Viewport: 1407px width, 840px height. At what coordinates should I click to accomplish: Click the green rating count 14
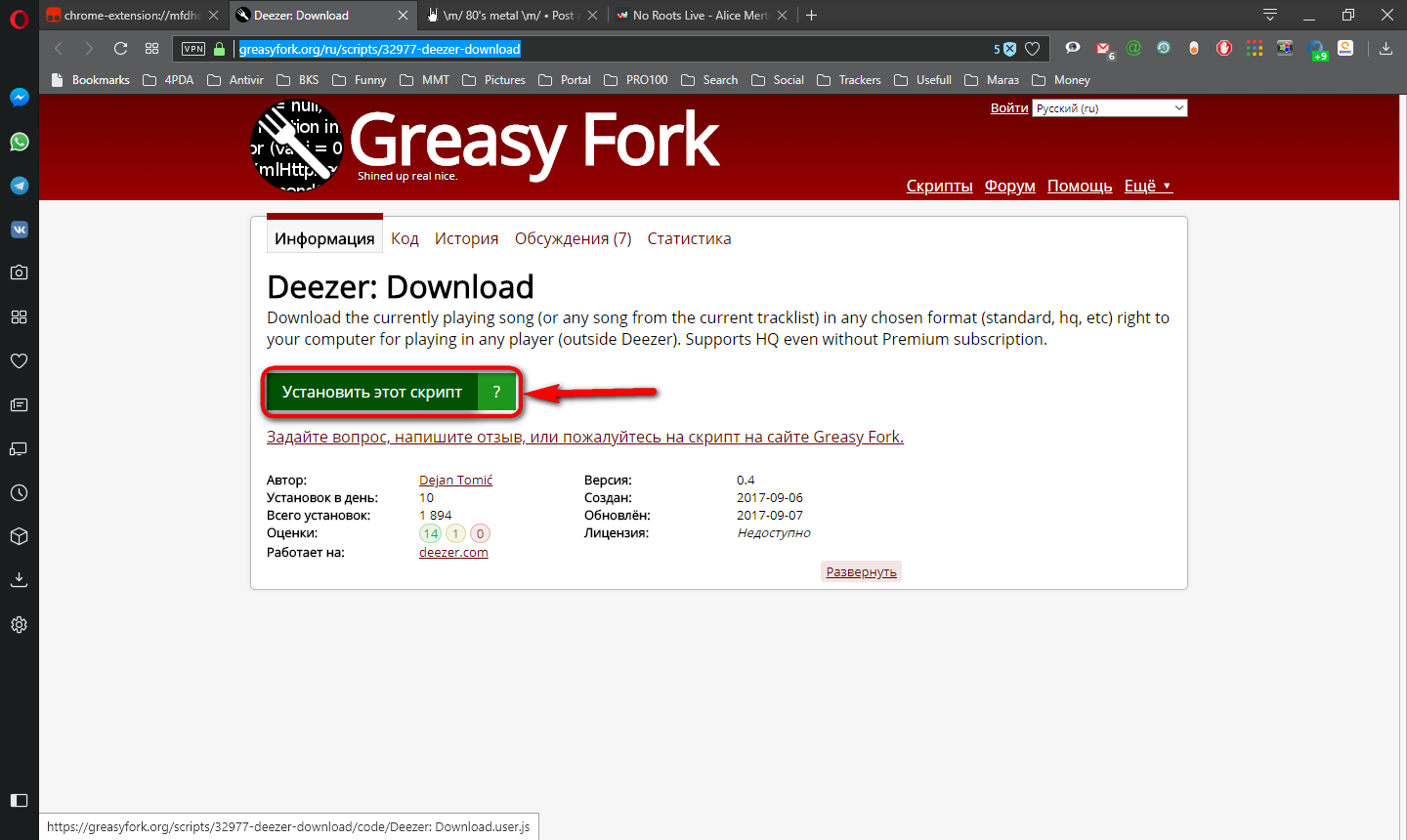click(x=430, y=533)
